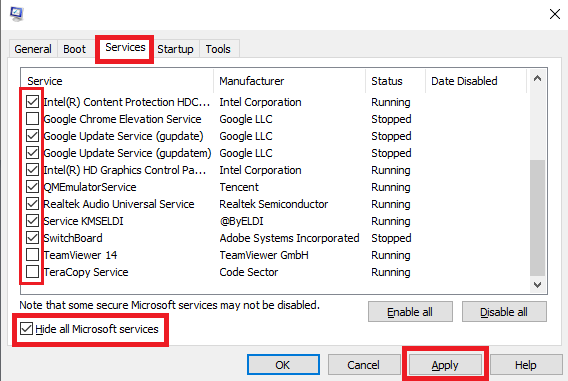568x381 pixels.
Task: Click the scroll up arrow of services list
Action: coord(538,78)
